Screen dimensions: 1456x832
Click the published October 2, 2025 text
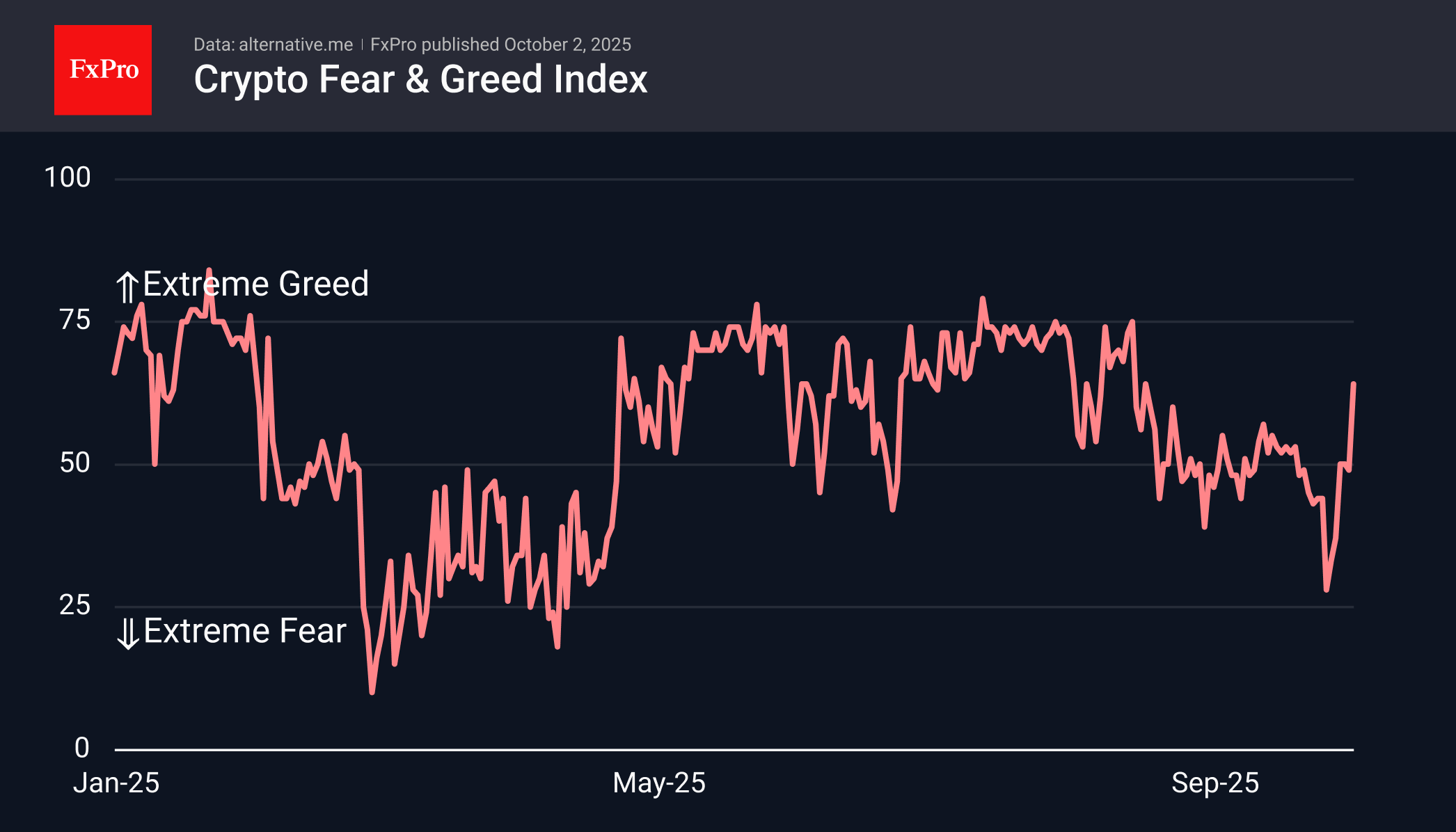(x=500, y=45)
